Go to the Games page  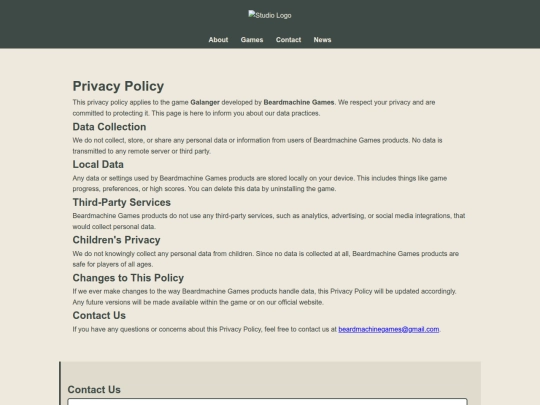[252, 40]
